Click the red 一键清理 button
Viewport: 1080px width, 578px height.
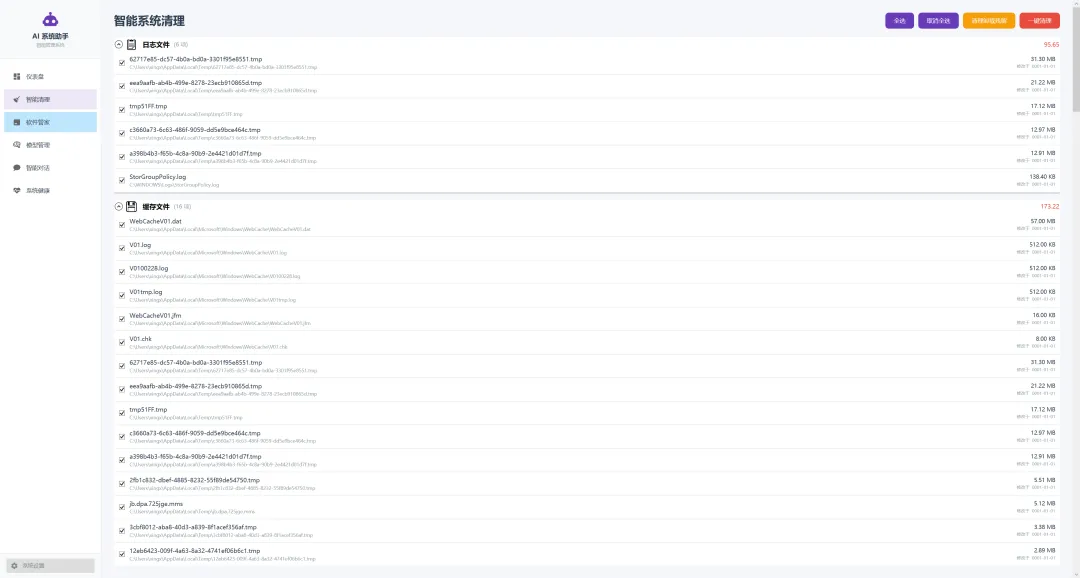[x=1040, y=21]
